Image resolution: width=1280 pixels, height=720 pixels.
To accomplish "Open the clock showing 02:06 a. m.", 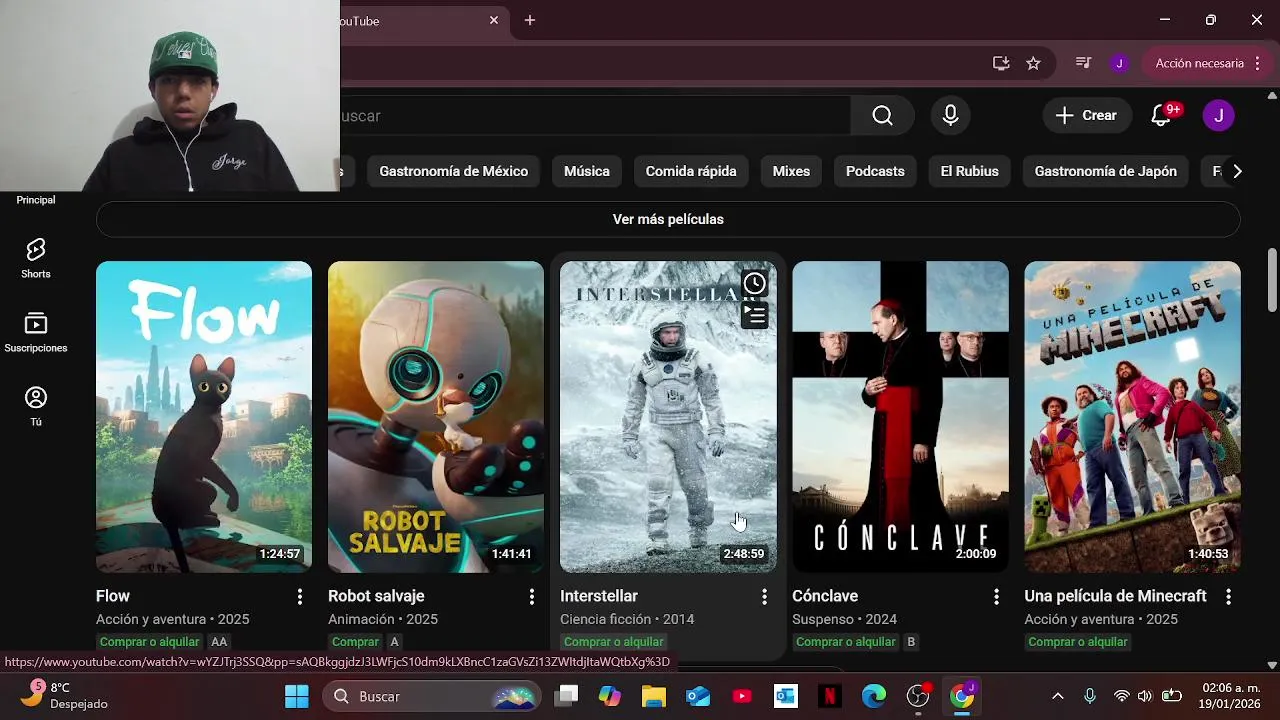I will pyautogui.click(x=1230, y=696).
